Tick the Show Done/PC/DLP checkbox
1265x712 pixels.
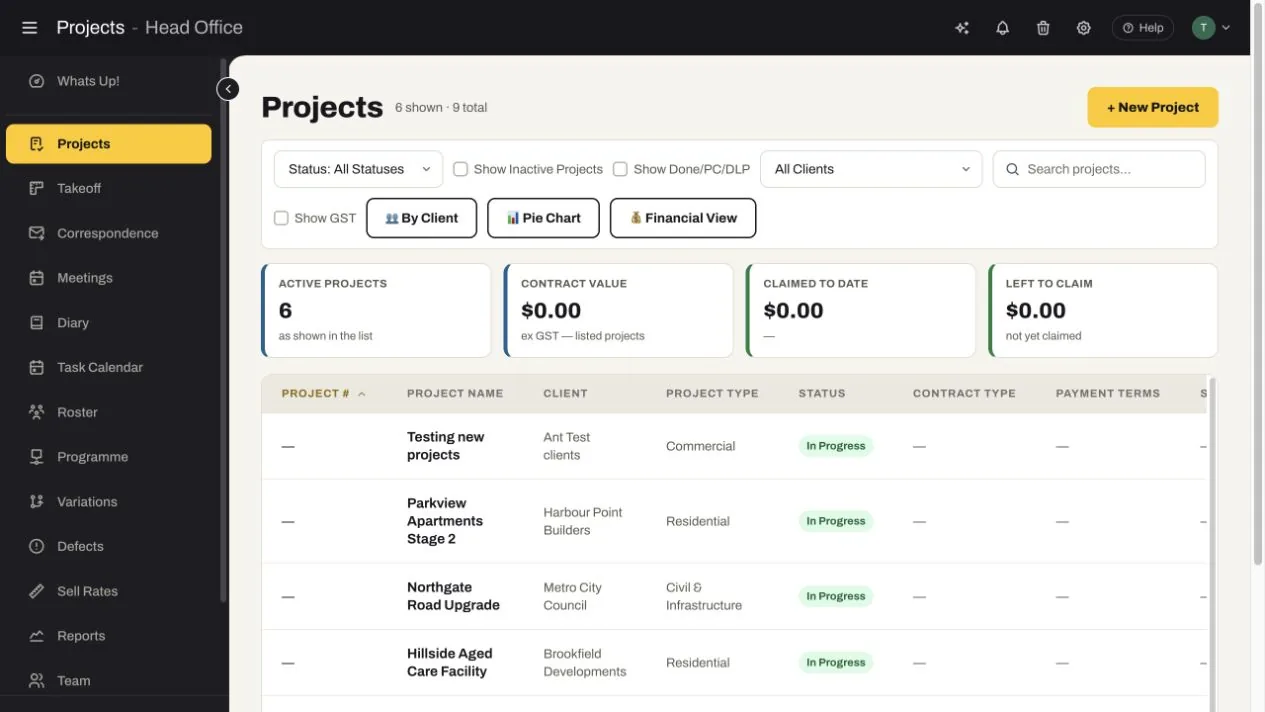point(620,169)
